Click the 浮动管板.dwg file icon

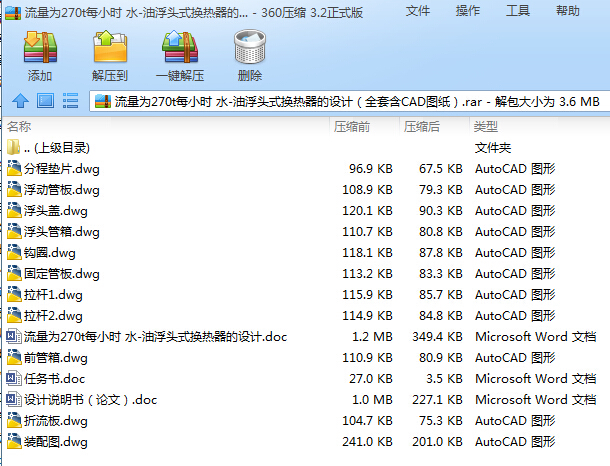[14, 189]
